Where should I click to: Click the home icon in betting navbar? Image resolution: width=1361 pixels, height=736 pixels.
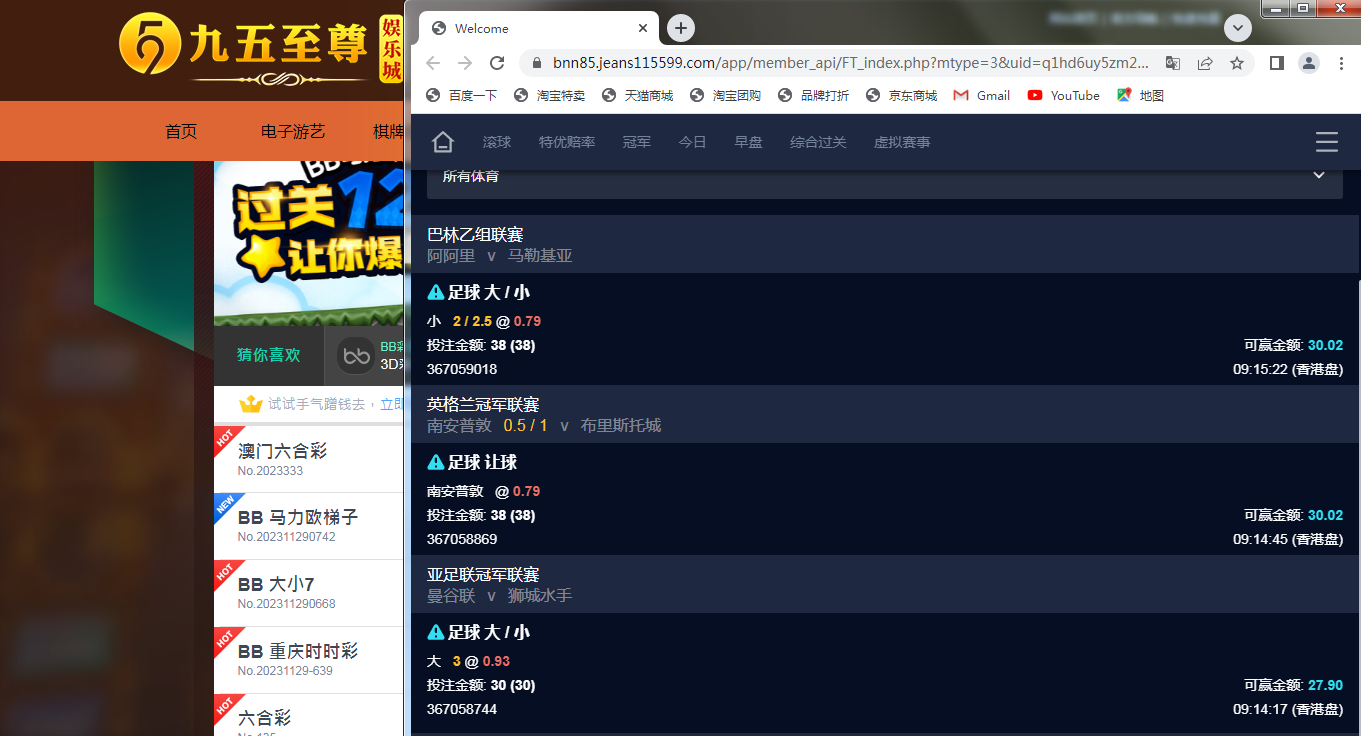click(x=443, y=142)
